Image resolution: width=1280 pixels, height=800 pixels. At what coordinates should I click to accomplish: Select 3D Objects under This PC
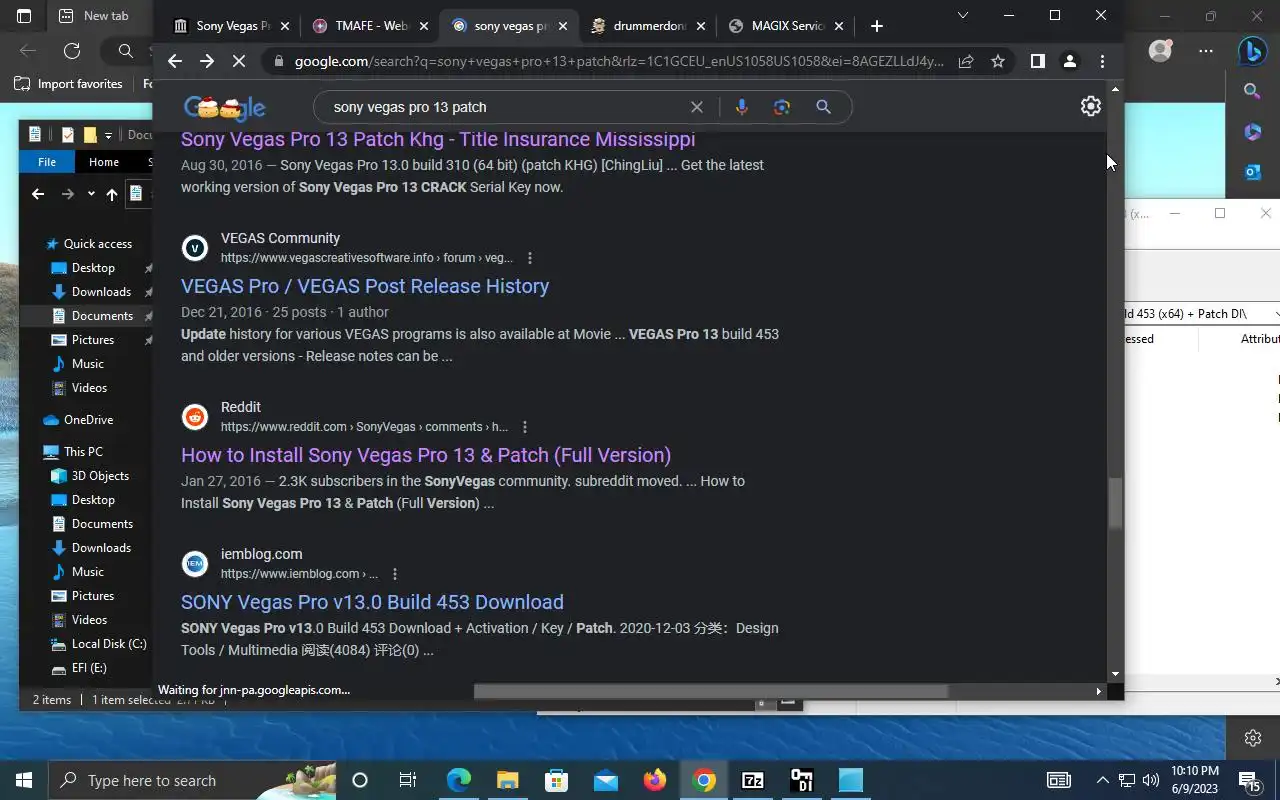(x=100, y=476)
